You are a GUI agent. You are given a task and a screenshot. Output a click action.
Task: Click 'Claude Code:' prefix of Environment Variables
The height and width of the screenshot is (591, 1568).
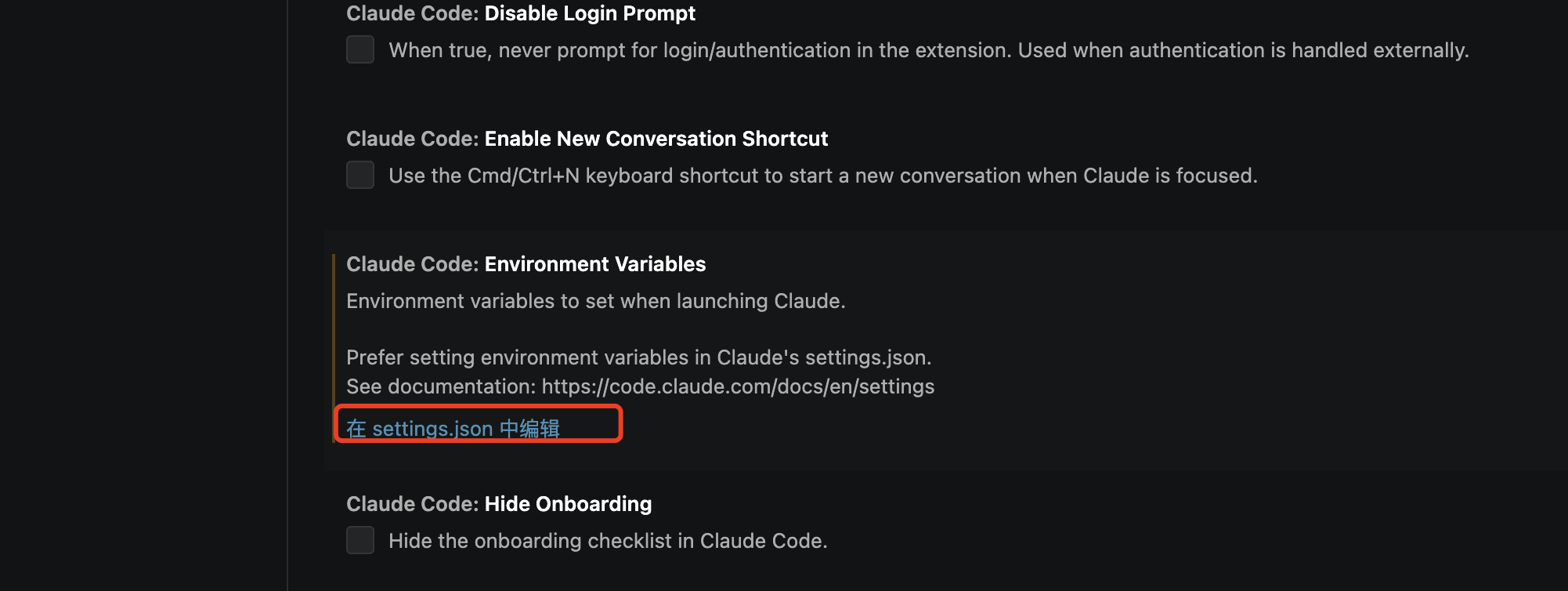click(412, 264)
